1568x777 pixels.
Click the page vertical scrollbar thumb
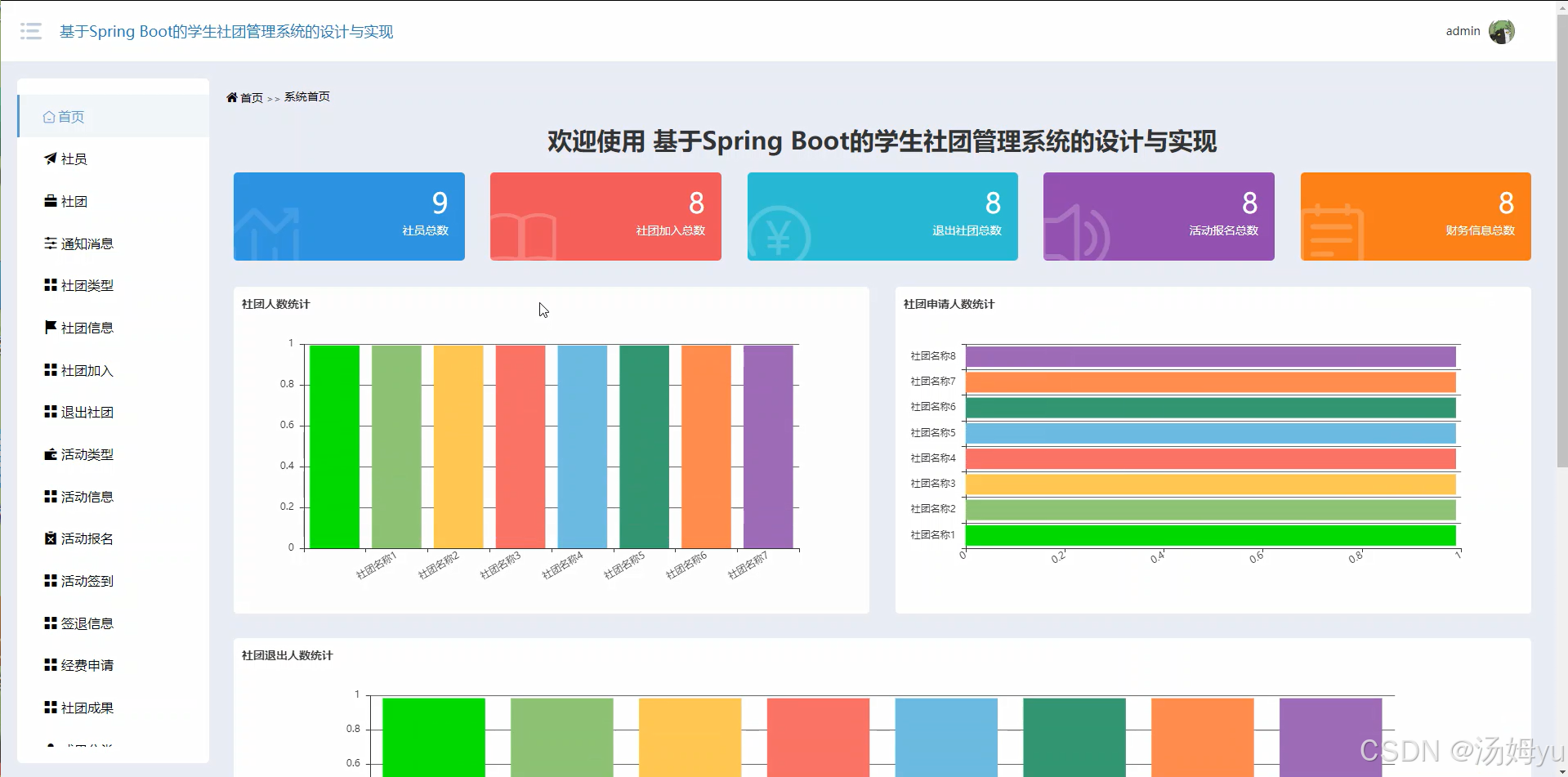click(x=1562, y=241)
